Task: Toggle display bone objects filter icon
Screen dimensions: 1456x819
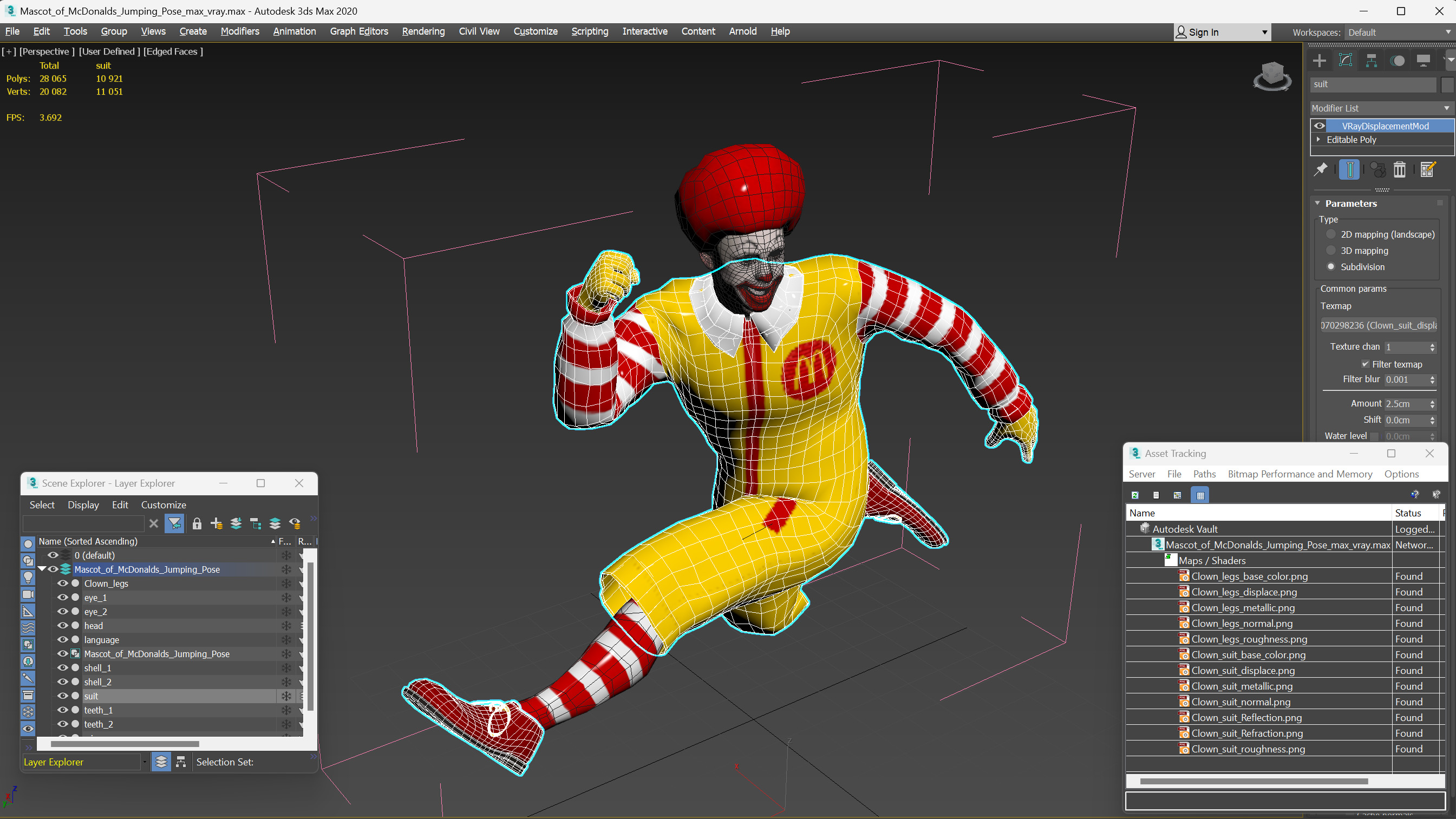Action: 28,678
